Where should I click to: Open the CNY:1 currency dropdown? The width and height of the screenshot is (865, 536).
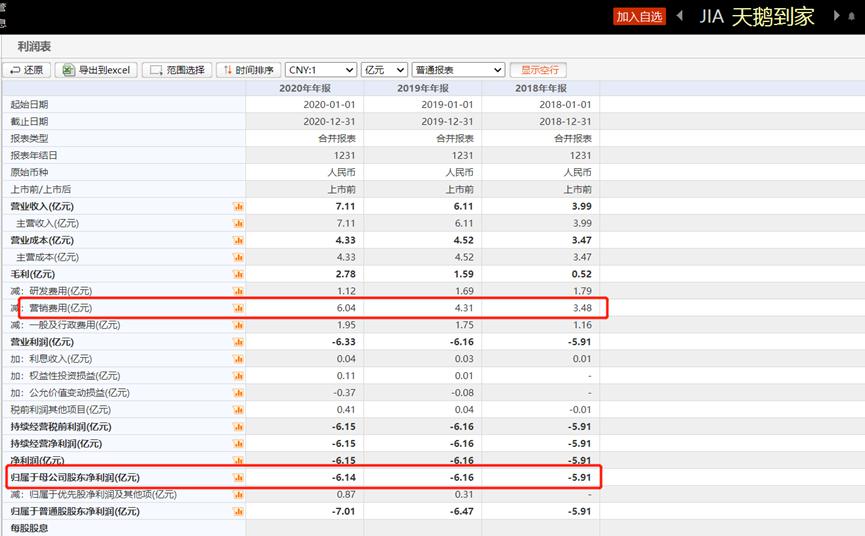pyautogui.click(x=321, y=70)
